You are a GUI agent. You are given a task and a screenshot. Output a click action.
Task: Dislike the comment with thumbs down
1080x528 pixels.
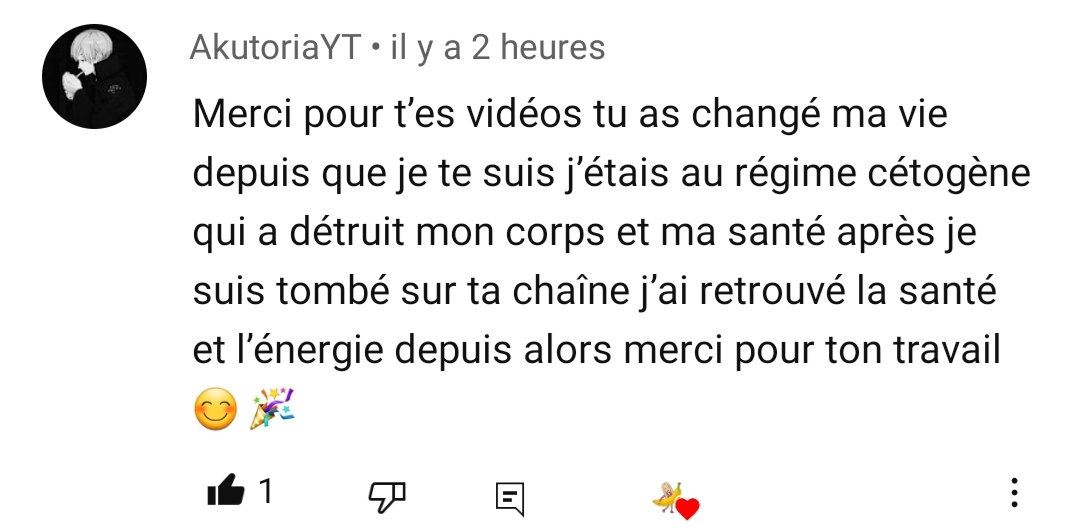click(x=387, y=496)
